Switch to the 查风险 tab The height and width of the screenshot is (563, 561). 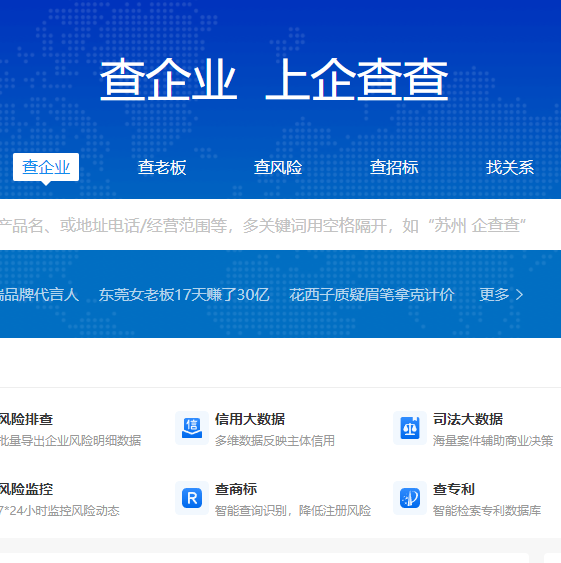[278, 168]
